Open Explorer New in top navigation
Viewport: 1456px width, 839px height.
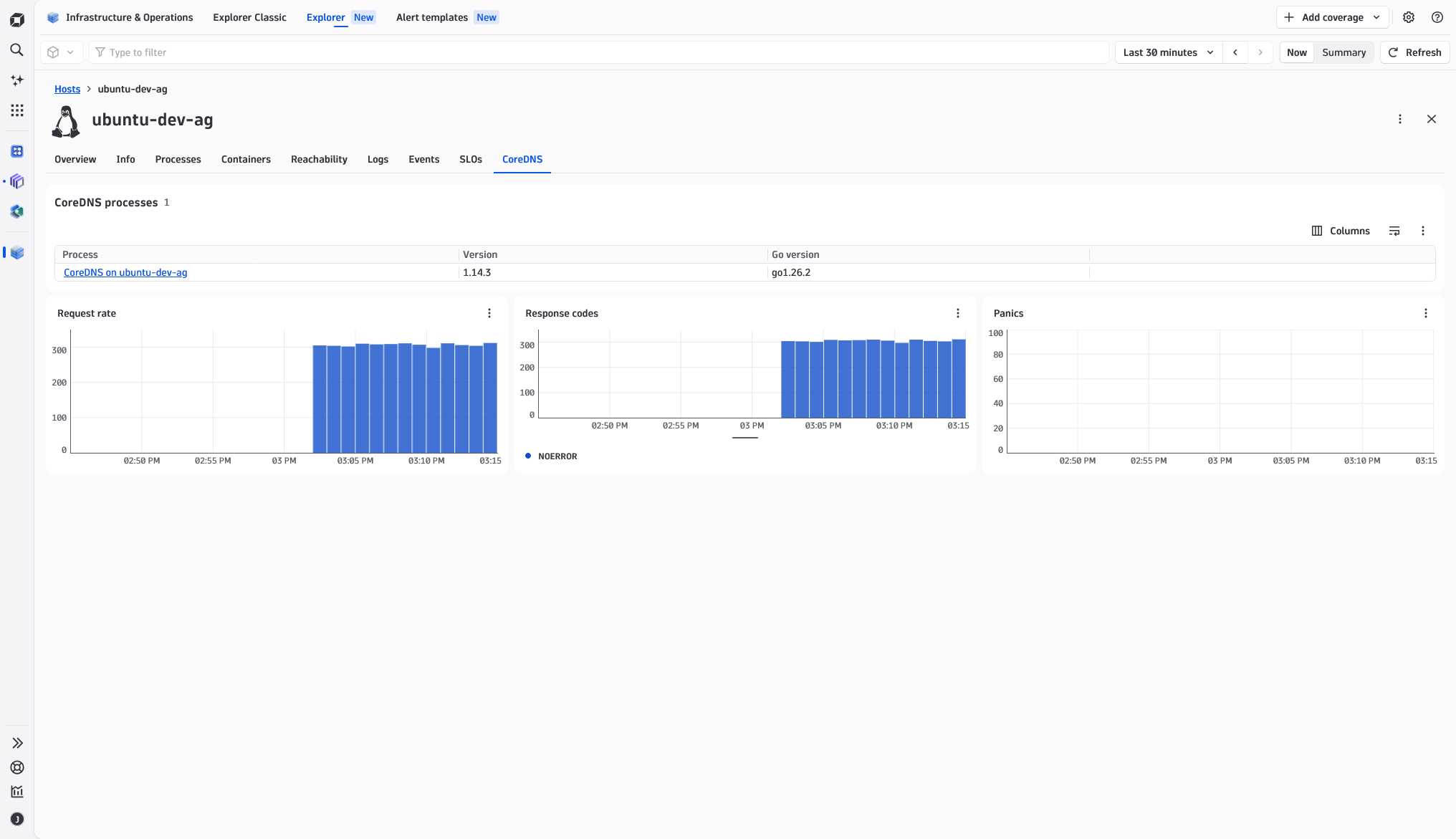tap(340, 17)
